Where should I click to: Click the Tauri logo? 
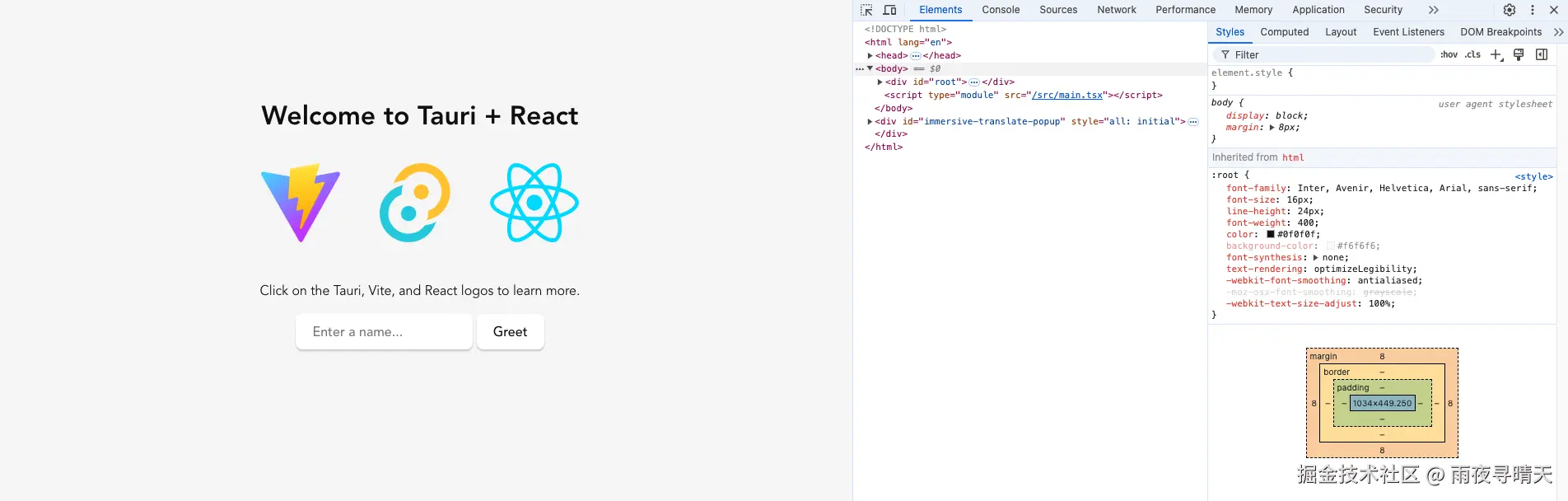pyautogui.click(x=415, y=203)
